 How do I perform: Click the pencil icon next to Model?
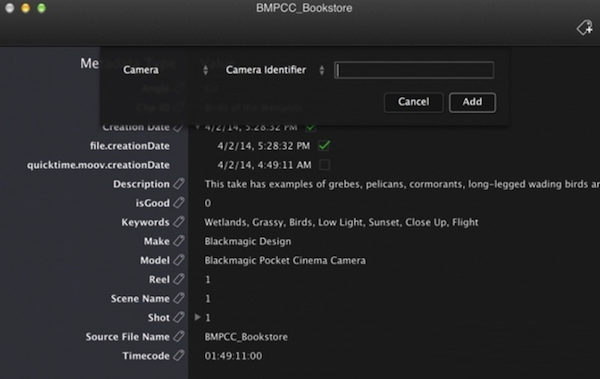click(x=179, y=260)
